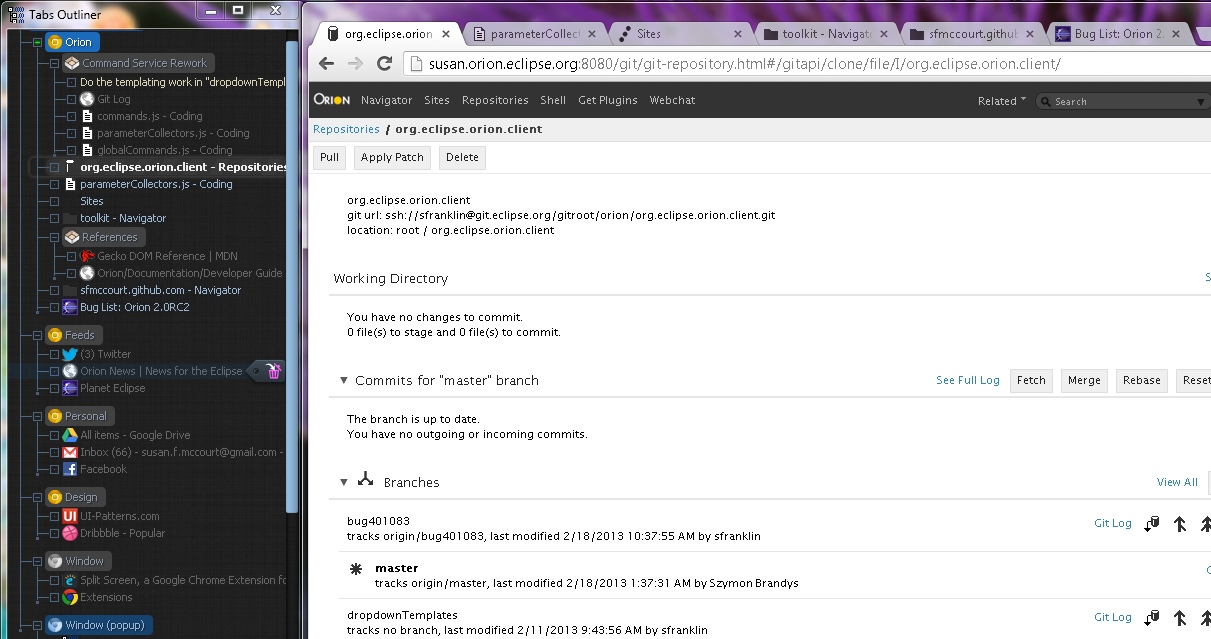Click the fetch icon for branch bug401083
Screen dimensions: 1211x639
1152,523
